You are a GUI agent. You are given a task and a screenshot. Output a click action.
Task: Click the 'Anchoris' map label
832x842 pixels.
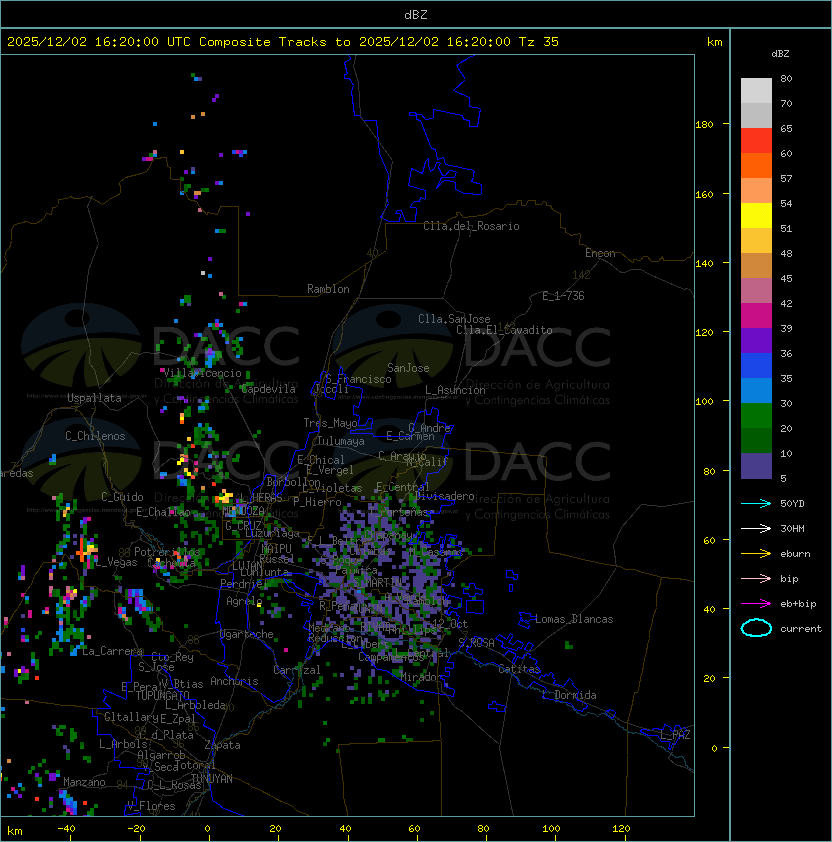(234, 681)
